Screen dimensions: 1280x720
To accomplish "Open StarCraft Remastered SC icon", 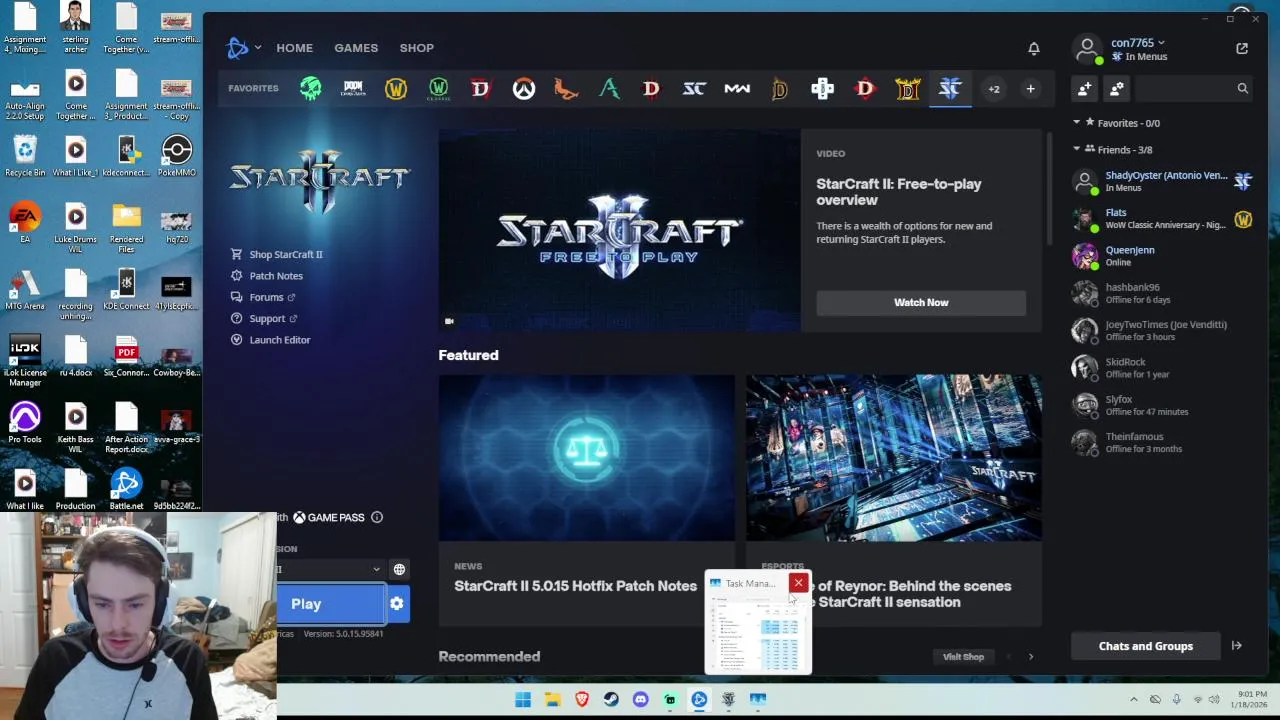I will tap(694, 89).
